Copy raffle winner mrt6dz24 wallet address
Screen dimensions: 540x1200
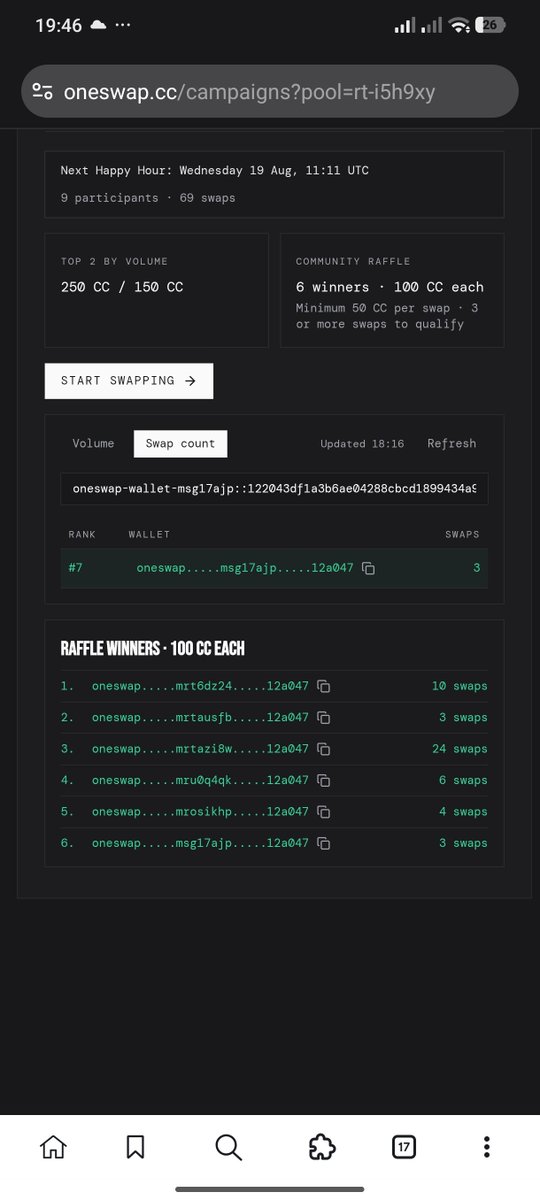click(x=323, y=687)
